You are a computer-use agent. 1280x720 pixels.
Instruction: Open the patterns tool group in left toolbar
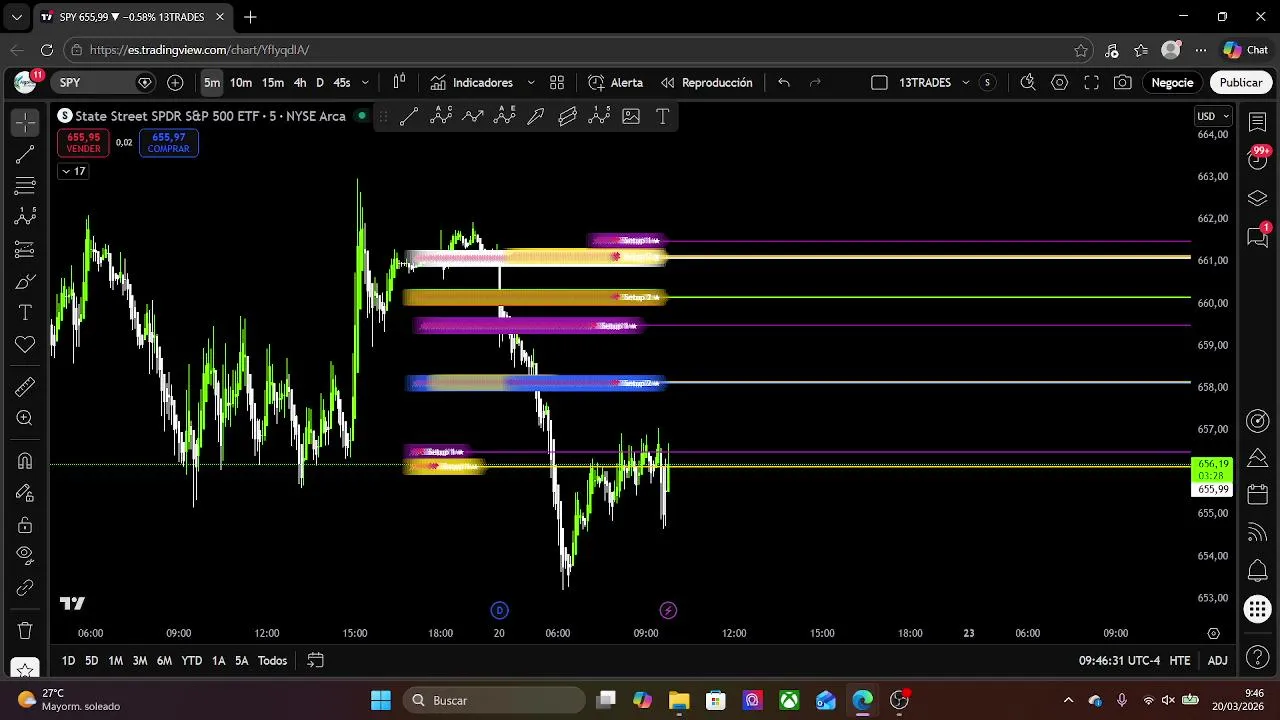tap(25, 217)
